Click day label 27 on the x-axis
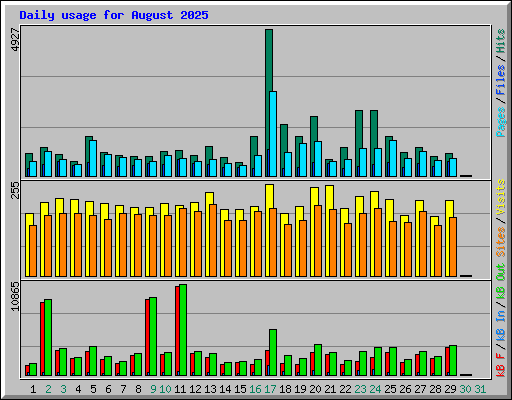This screenshot has width=512, height=400. tap(420, 389)
